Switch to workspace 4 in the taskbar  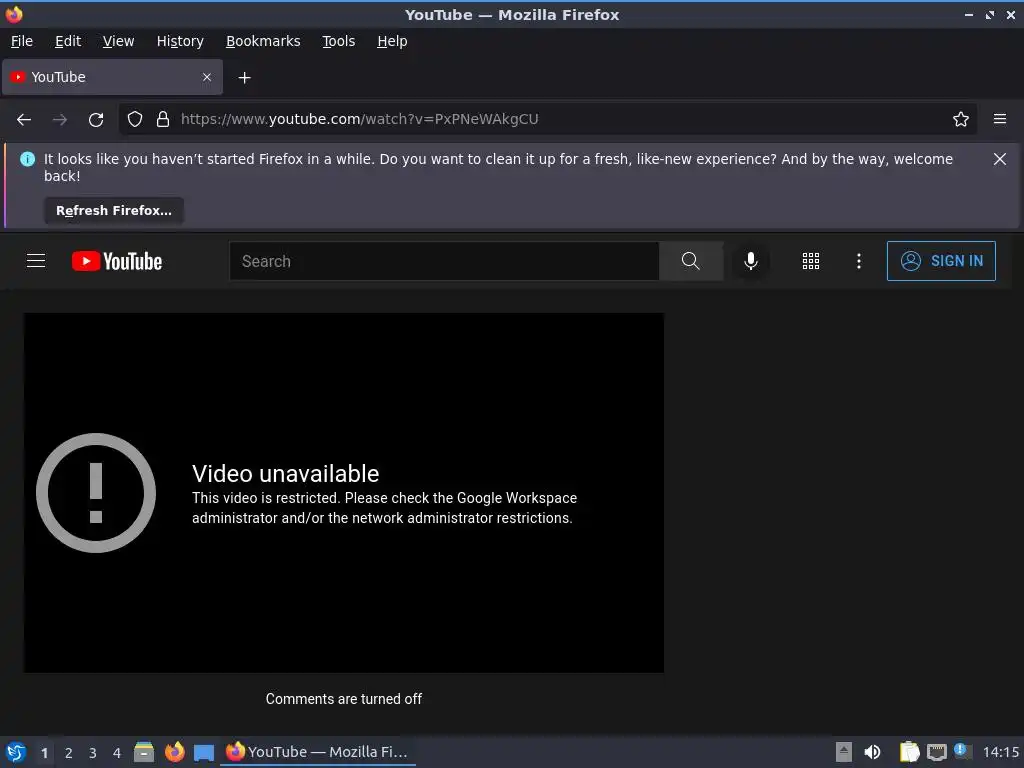pos(117,753)
